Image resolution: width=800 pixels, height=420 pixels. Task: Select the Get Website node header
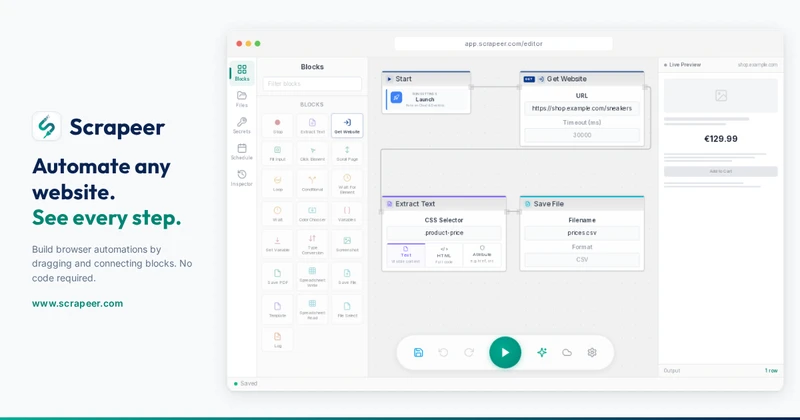coord(582,79)
